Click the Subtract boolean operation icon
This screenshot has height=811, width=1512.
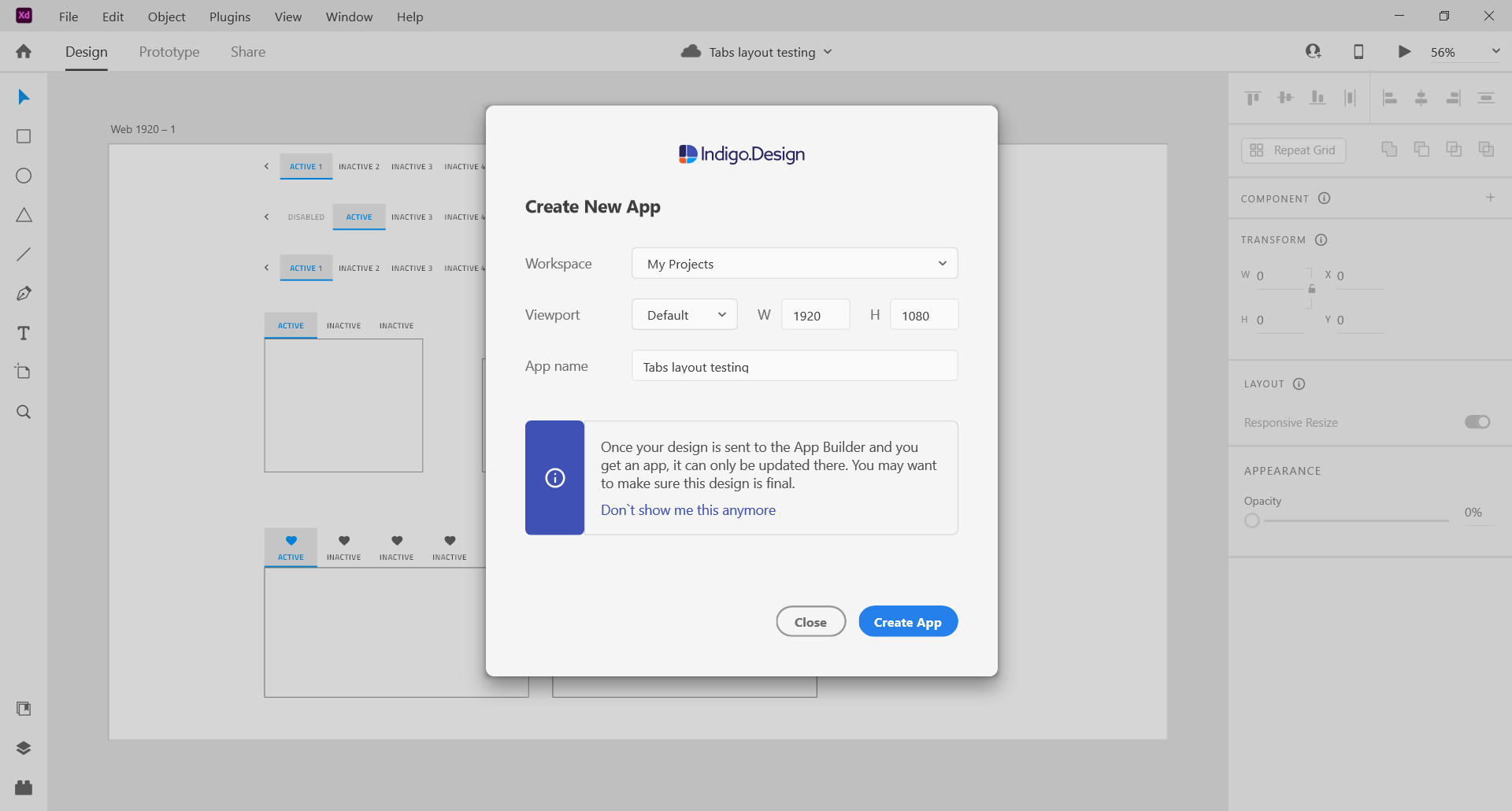pos(1421,149)
